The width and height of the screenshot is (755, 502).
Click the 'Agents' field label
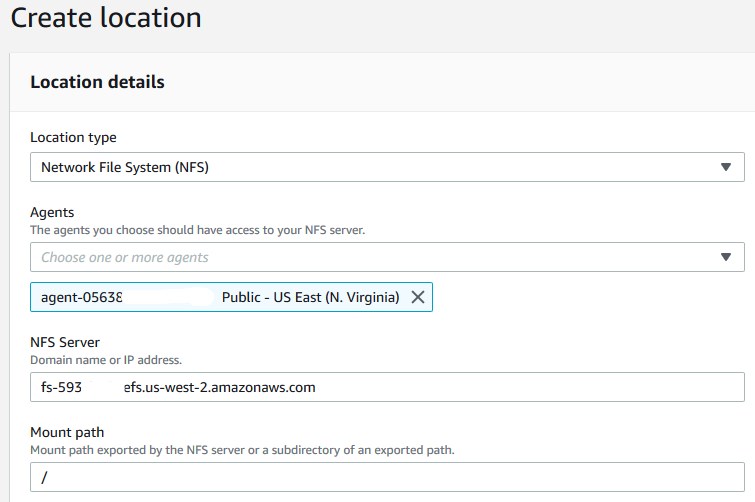tap(52, 212)
